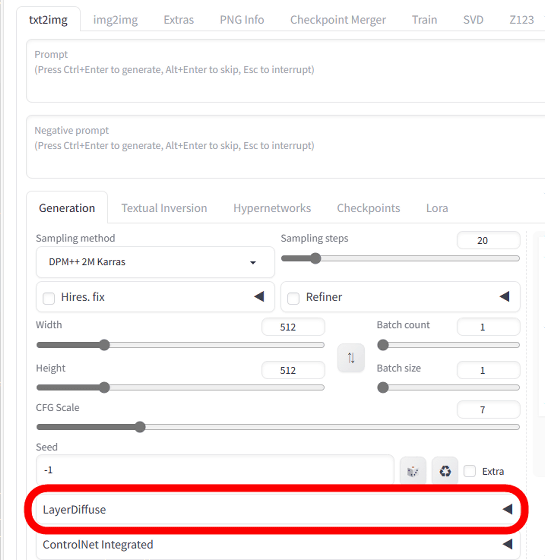
Task: Click the Sampling steps slider
Action: click(x=400, y=258)
